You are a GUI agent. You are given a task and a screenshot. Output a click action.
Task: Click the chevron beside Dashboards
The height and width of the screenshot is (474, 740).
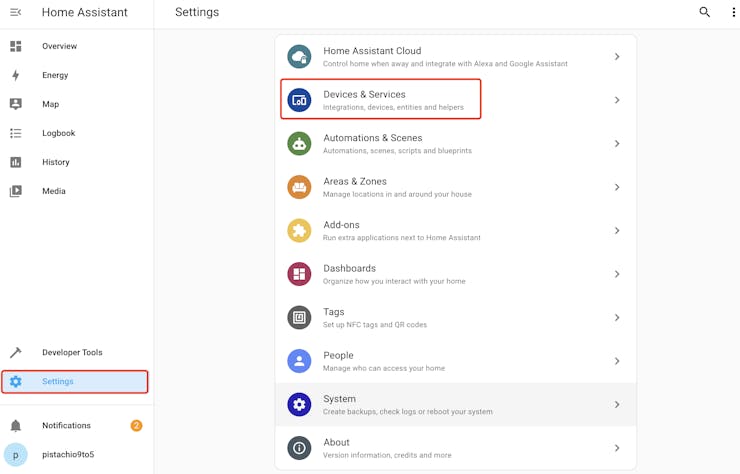tap(617, 274)
